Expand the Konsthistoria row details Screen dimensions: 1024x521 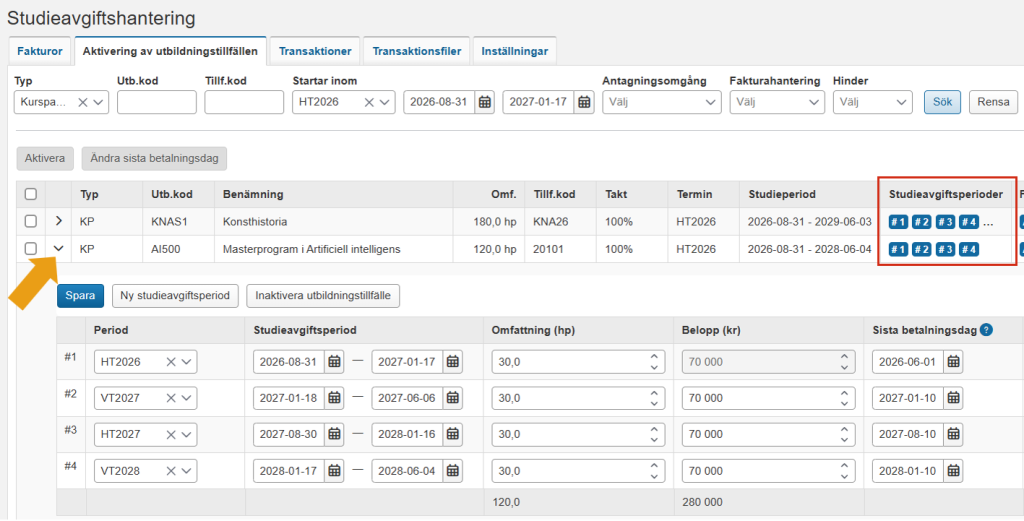(59, 221)
